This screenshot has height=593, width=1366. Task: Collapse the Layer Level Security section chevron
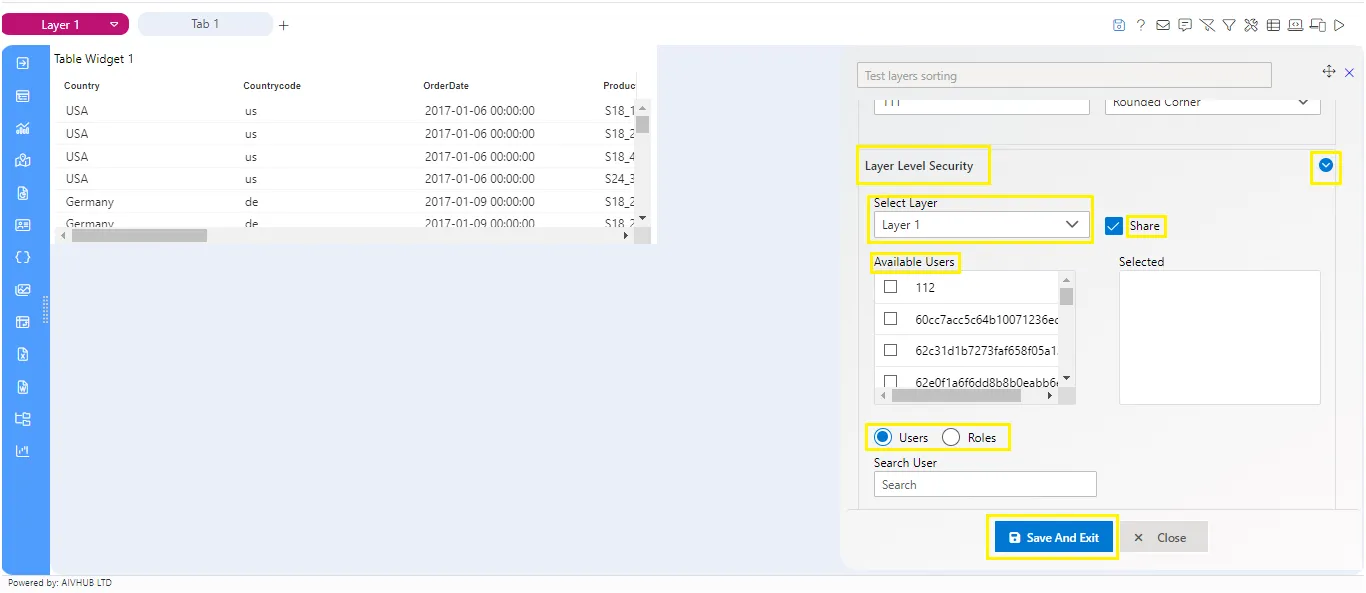[x=1326, y=165]
